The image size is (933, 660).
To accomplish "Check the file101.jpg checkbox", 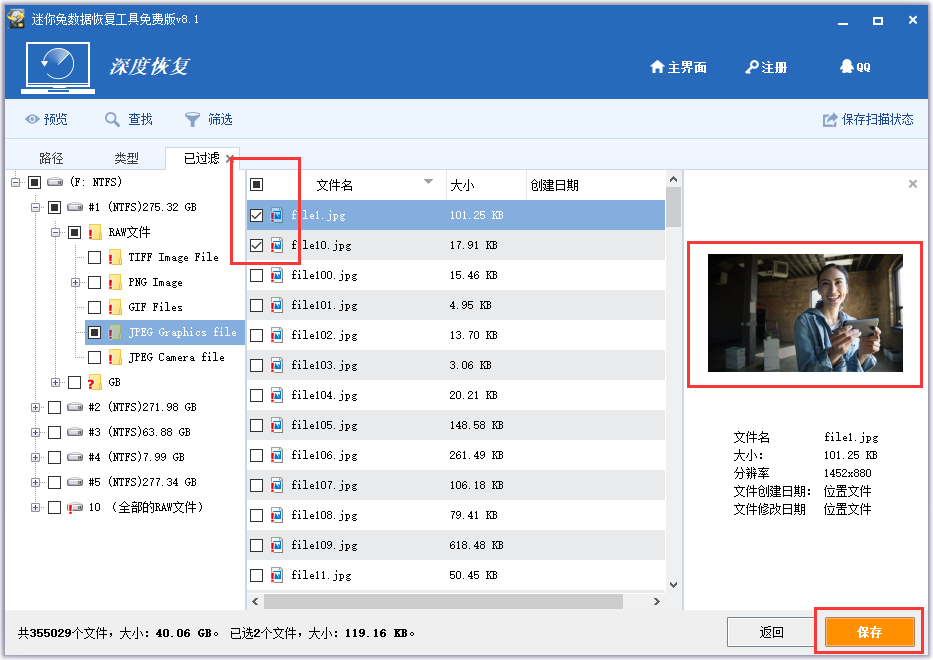I will (x=256, y=305).
